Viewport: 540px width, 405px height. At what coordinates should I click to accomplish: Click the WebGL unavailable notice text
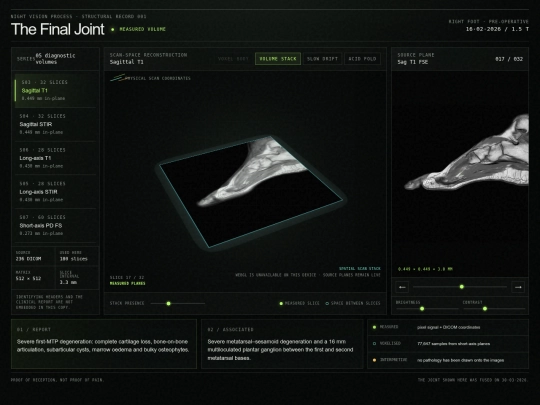(308, 275)
